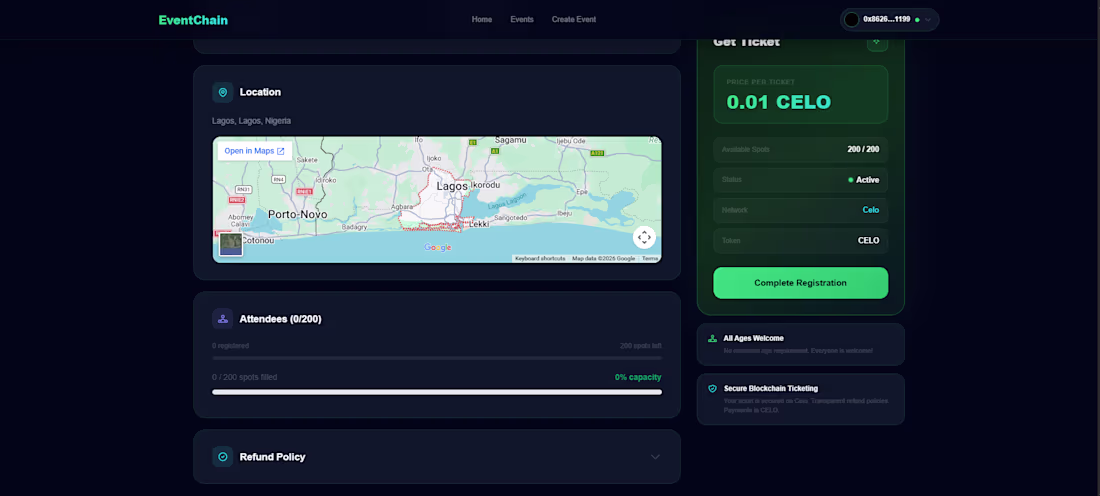Click the wallet avatar circle
Screen dimensions: 1100x496
coord(852,20)
